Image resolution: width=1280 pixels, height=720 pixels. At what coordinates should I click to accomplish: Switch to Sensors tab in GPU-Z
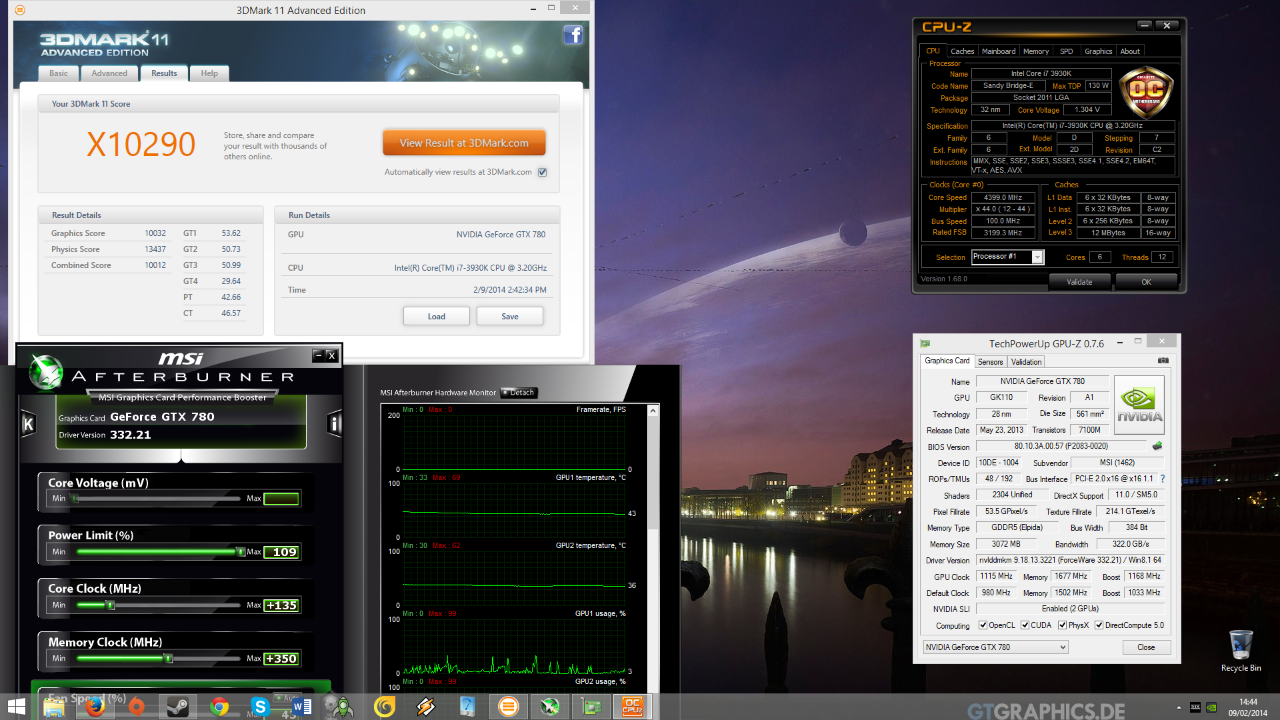990,361
